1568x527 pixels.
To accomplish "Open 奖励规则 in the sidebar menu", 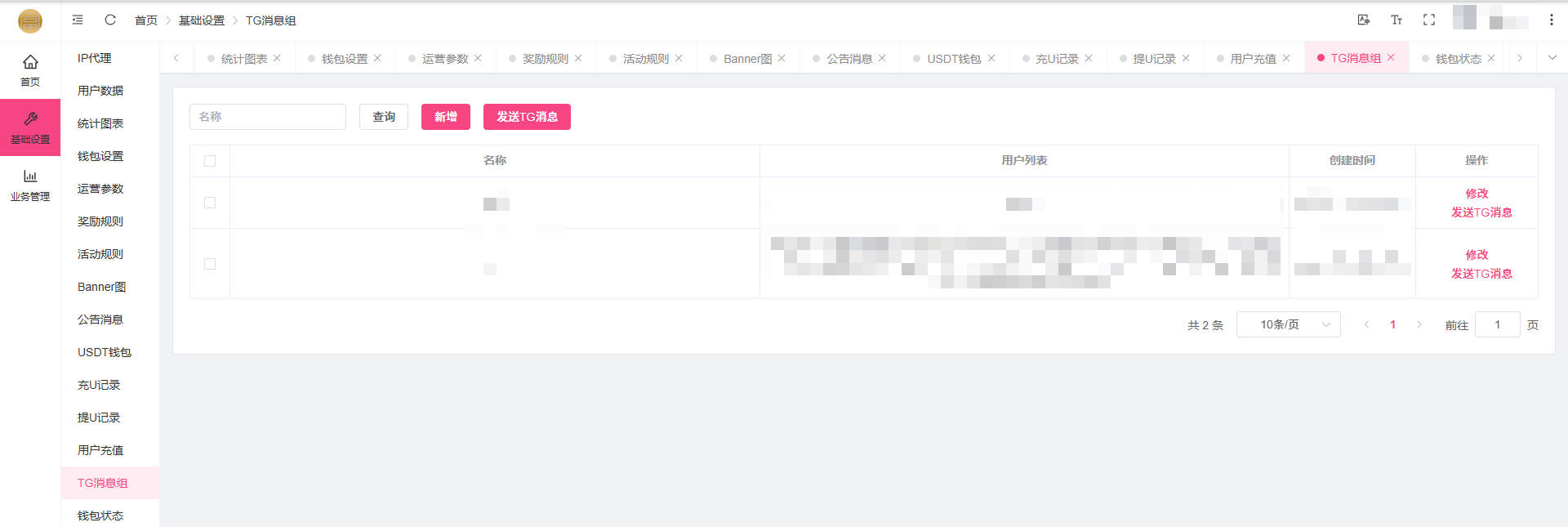I will (100, 221).
